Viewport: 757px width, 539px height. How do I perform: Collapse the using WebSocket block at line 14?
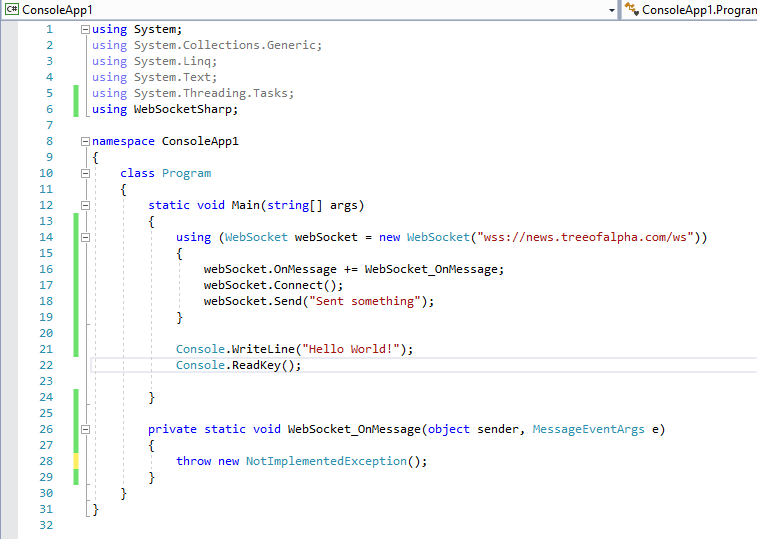pos(85,237)
